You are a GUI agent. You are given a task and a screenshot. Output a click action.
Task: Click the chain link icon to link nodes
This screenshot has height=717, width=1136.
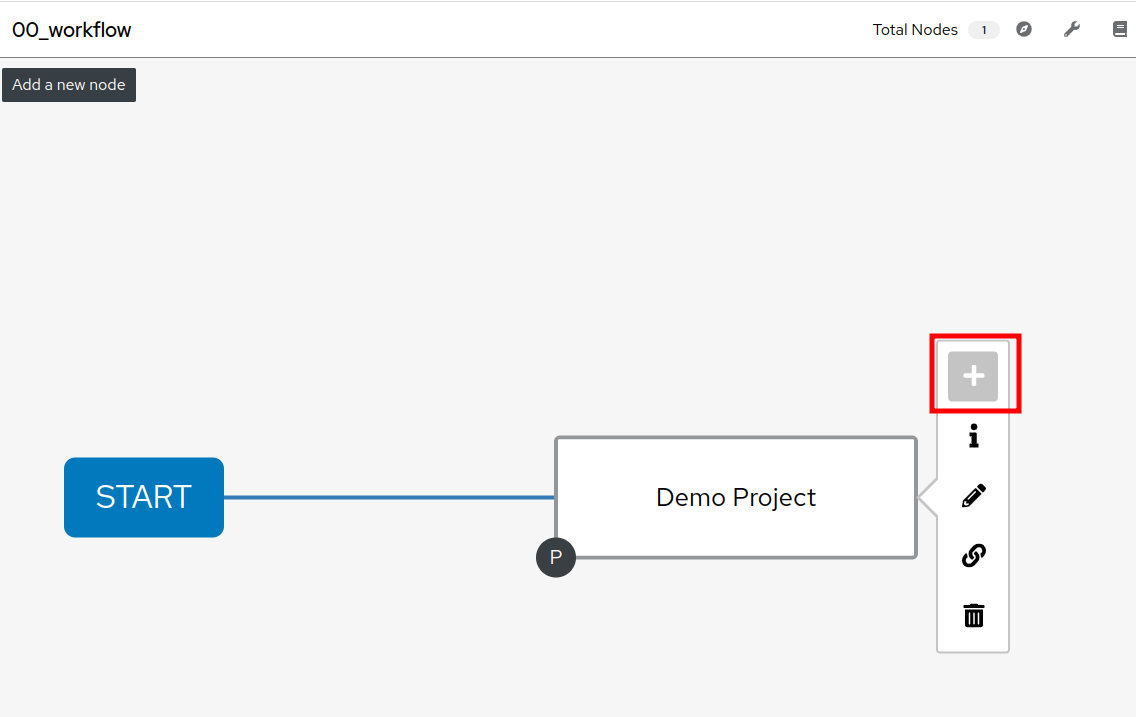pos(973,555)
